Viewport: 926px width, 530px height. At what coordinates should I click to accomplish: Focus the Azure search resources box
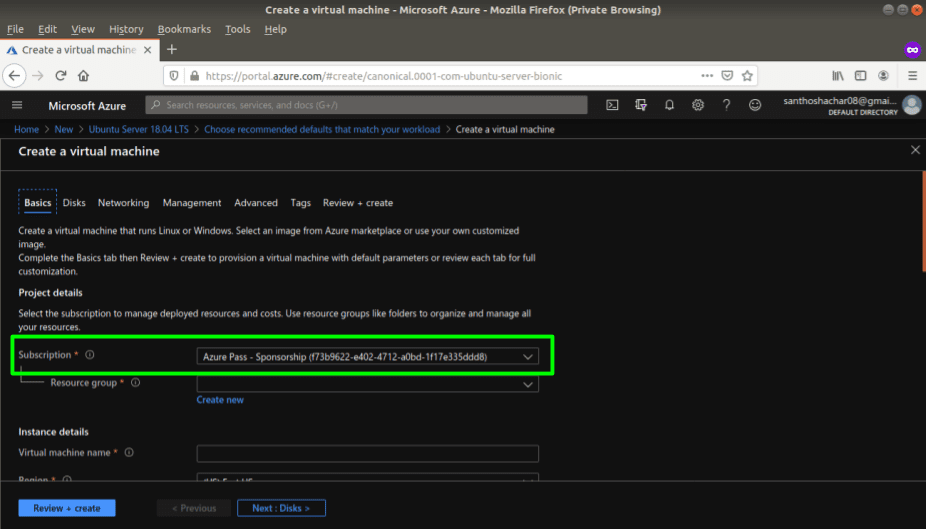coord(366,105)
